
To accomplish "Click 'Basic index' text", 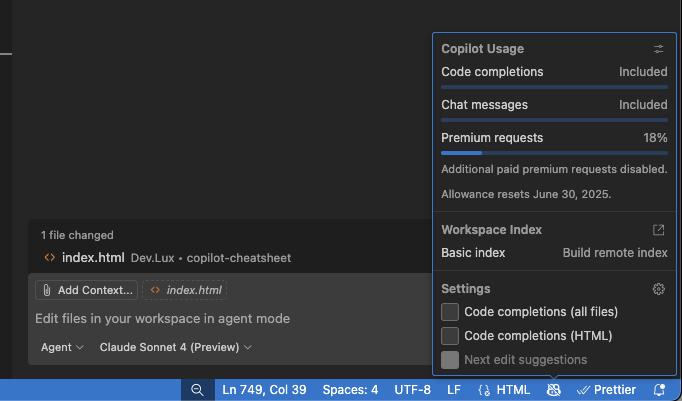I will (x=473, y=253).
